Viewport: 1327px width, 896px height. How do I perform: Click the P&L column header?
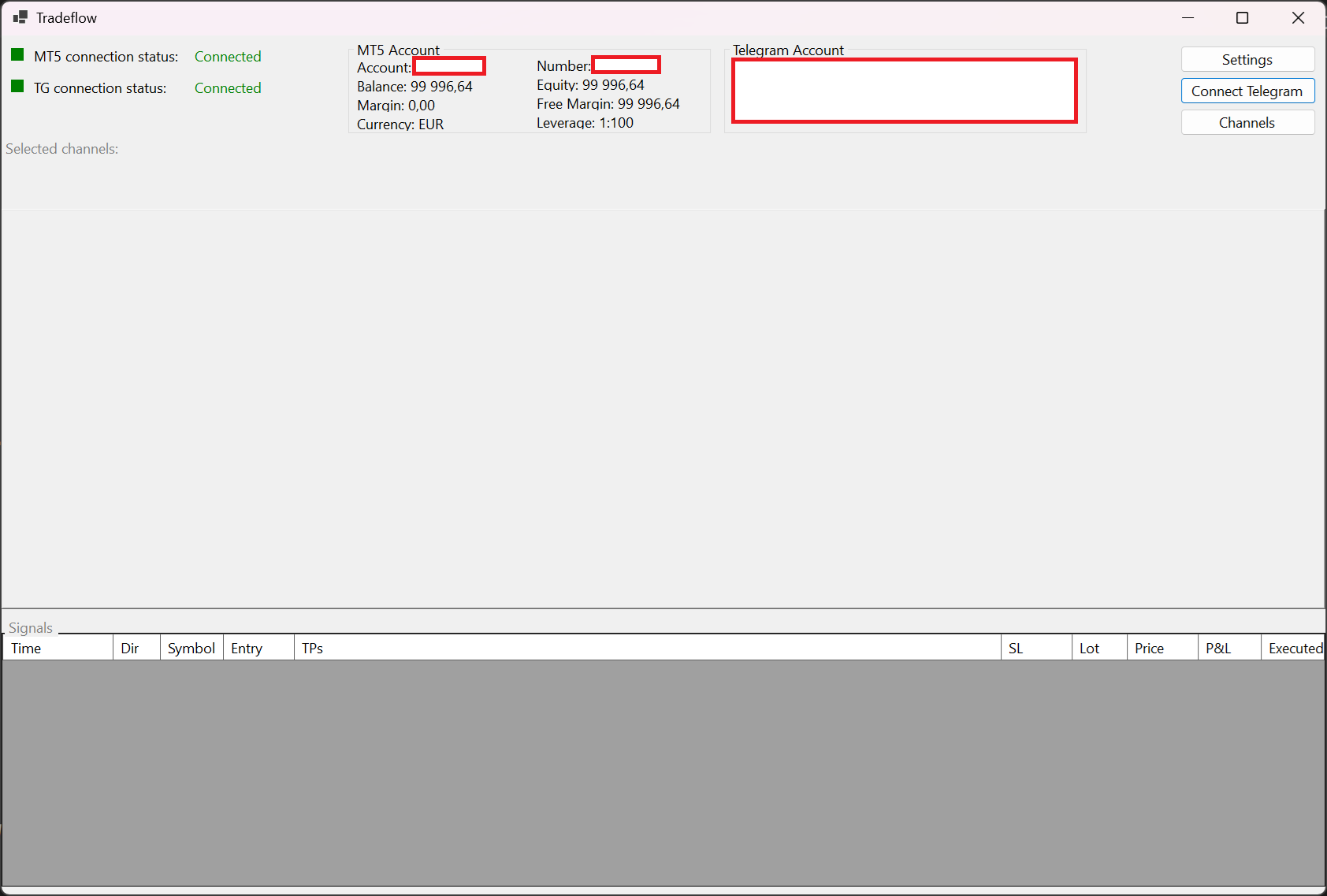[1229, 648]
